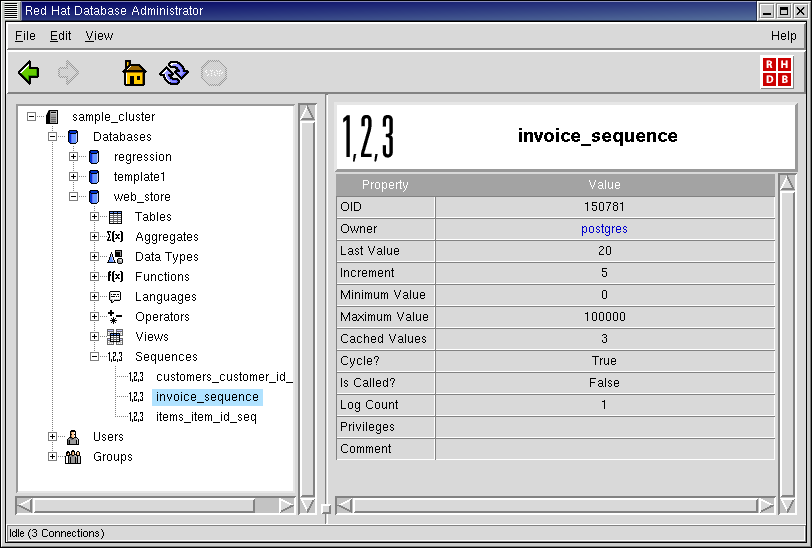Click the Groups people icon
The height and width of the screenshot is (548, 812).
[73, 457]
